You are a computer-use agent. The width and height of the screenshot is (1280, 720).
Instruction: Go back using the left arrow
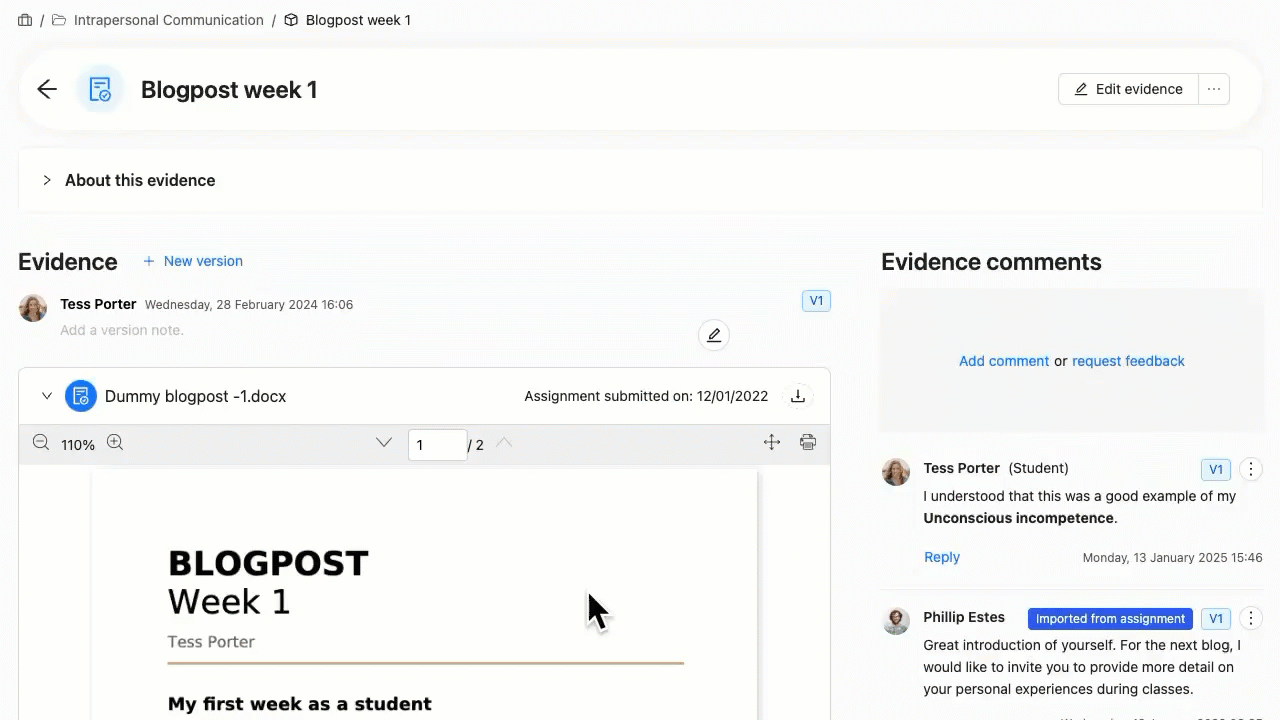point(47,89)
